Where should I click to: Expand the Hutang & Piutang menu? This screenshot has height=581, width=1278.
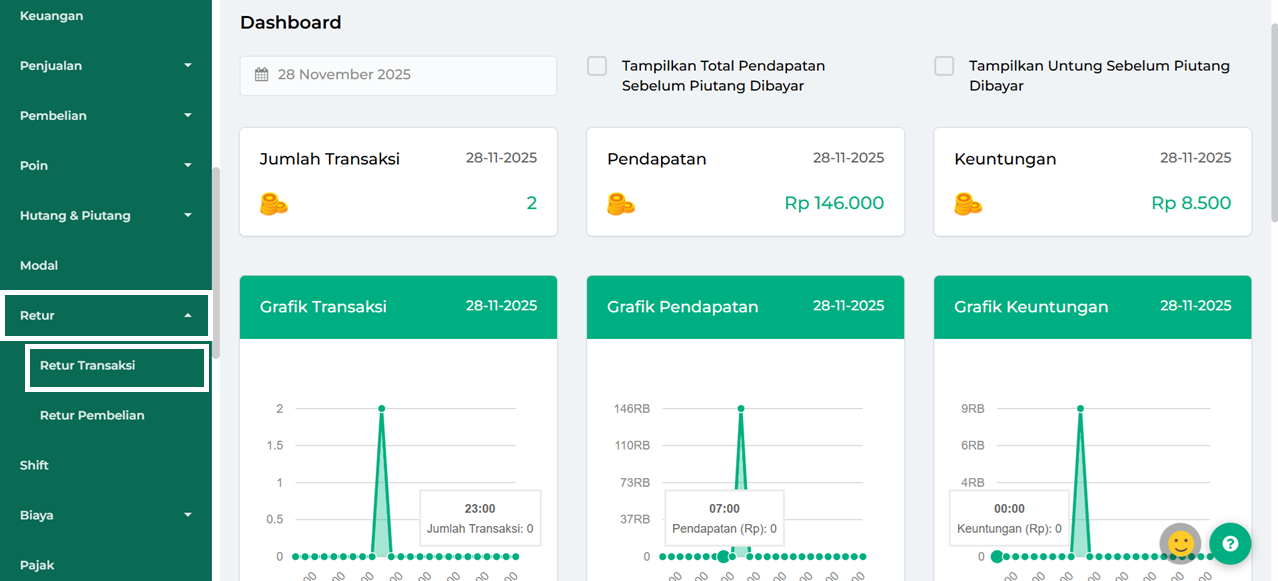point(105,216)
